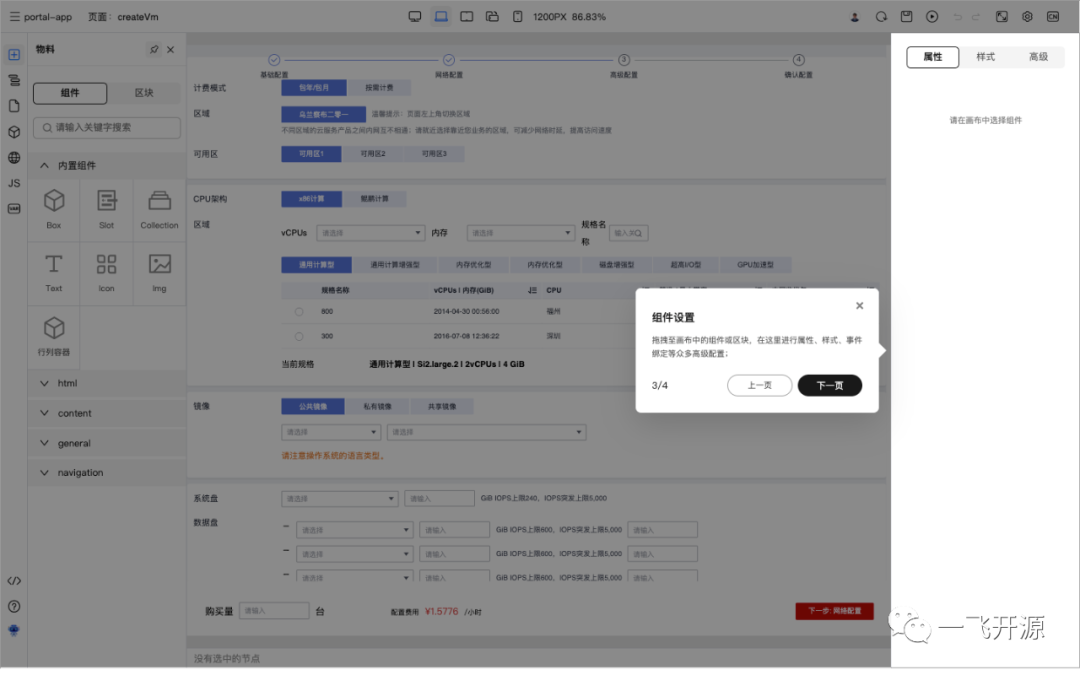
Task: Open the 内存 dropdown
Action: click(x=520, y=233)
